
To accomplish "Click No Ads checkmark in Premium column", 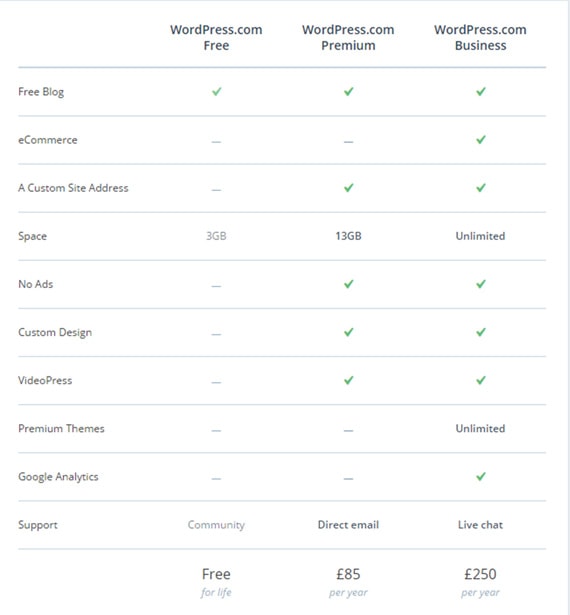I will (x=348, y=284).
